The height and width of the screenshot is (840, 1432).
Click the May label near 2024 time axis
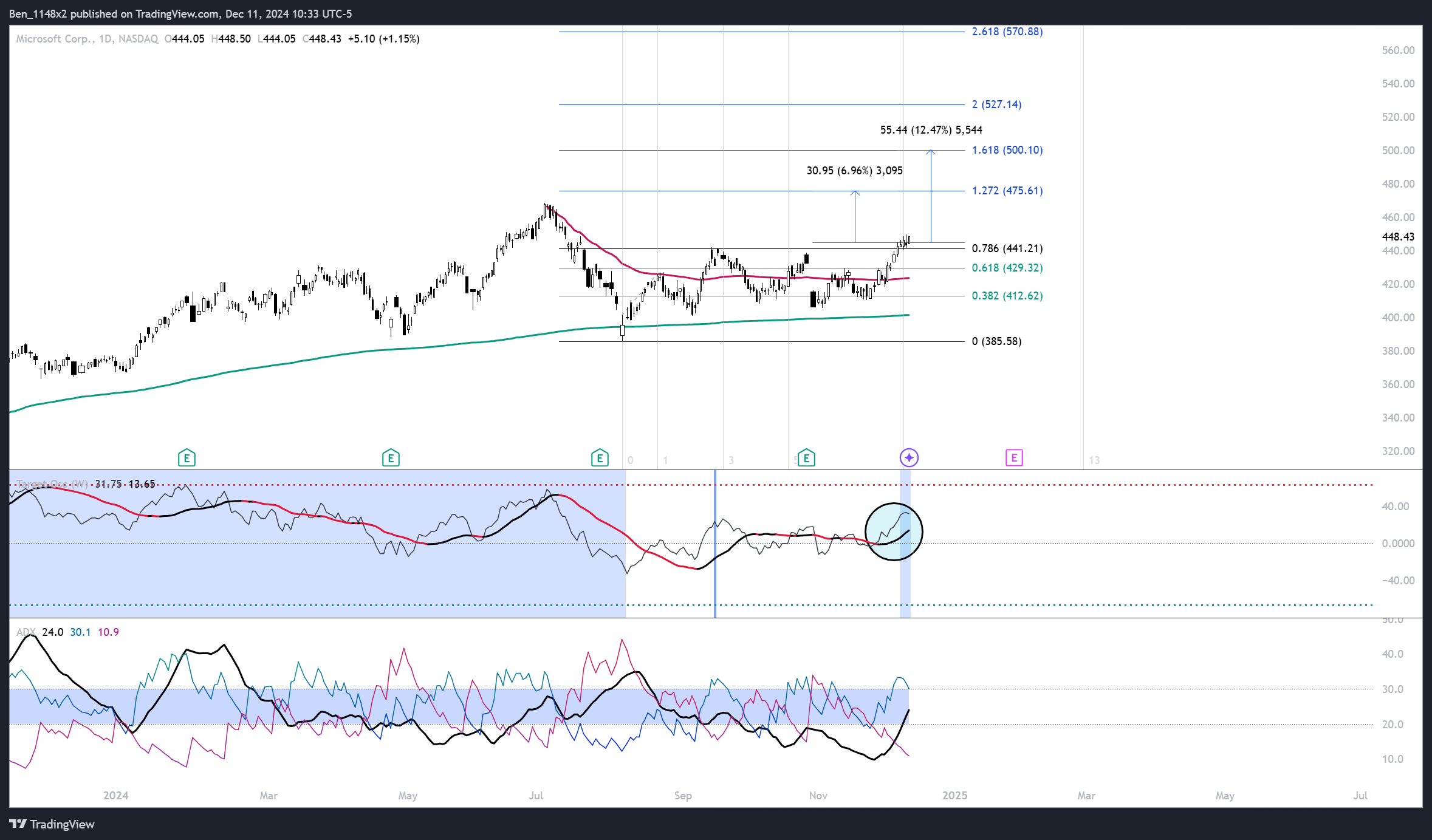[x=408, y=796]
